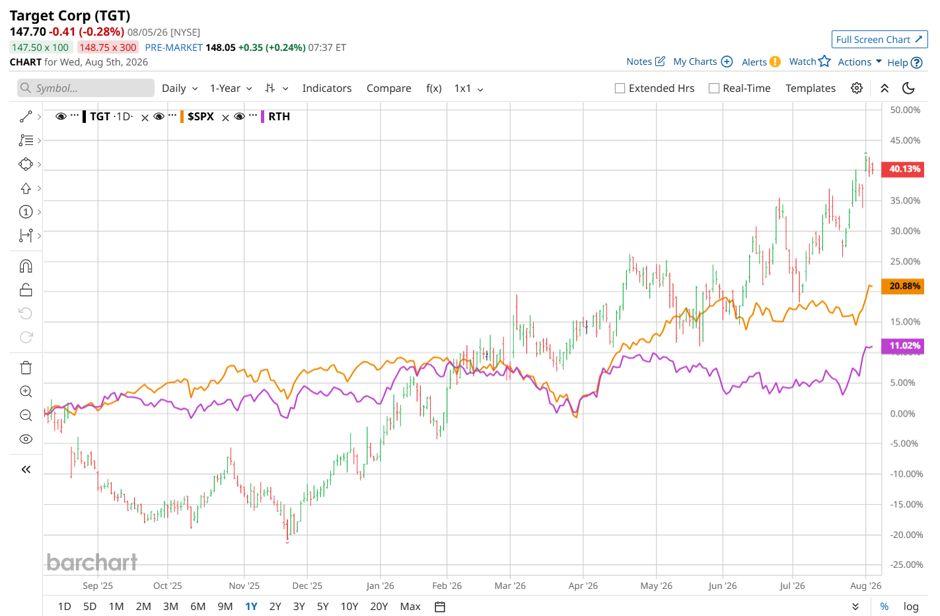Open the Templates menu
The image size is (940, 616).
click(811, 88)
